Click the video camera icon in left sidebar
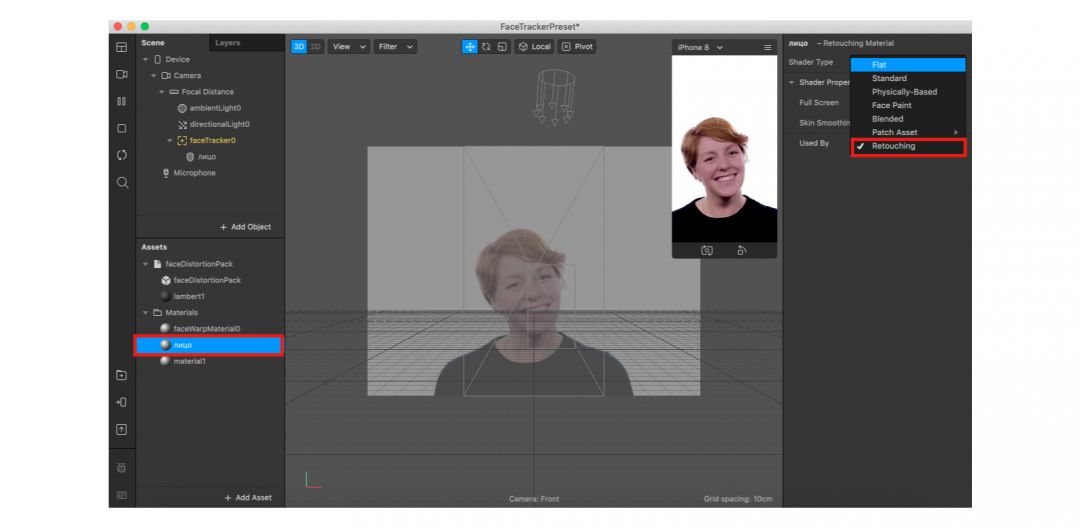1080x528 pixels. [122, 75]
